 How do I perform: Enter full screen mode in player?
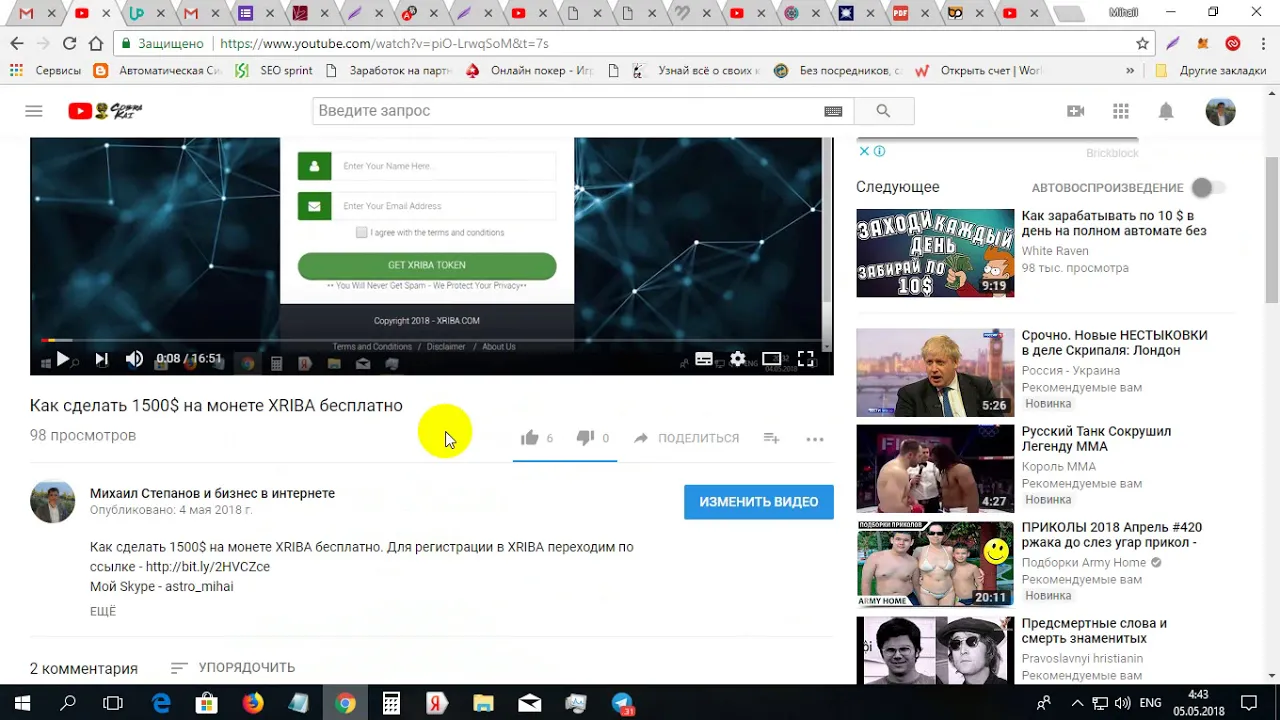tap(806, 359)
